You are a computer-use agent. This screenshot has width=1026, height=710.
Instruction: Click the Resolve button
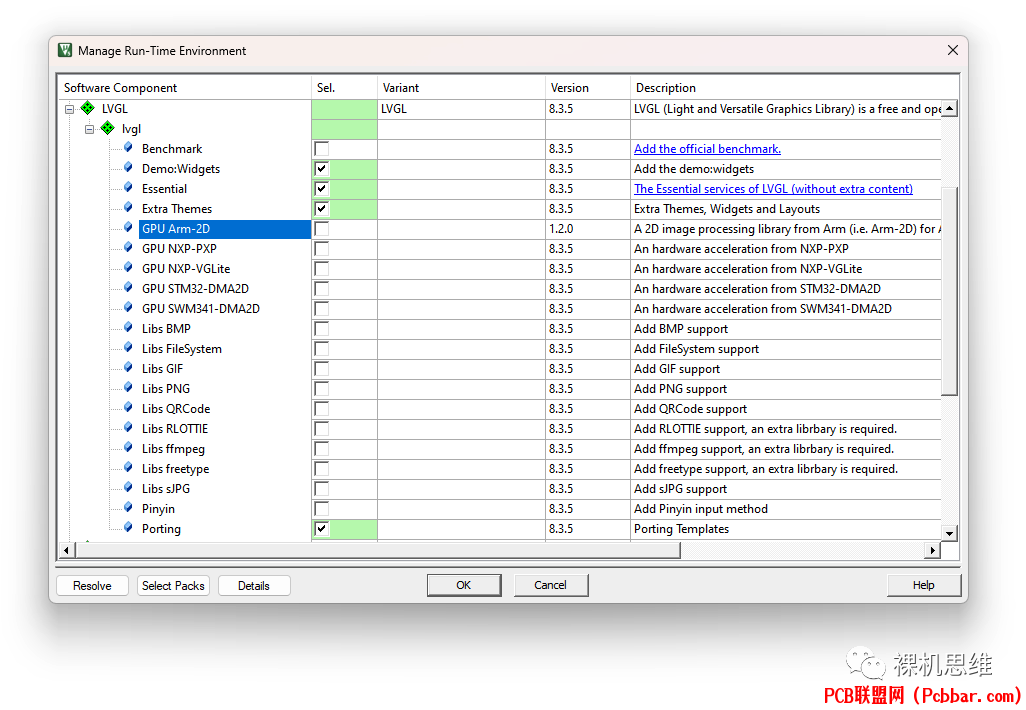coord(92,586)
